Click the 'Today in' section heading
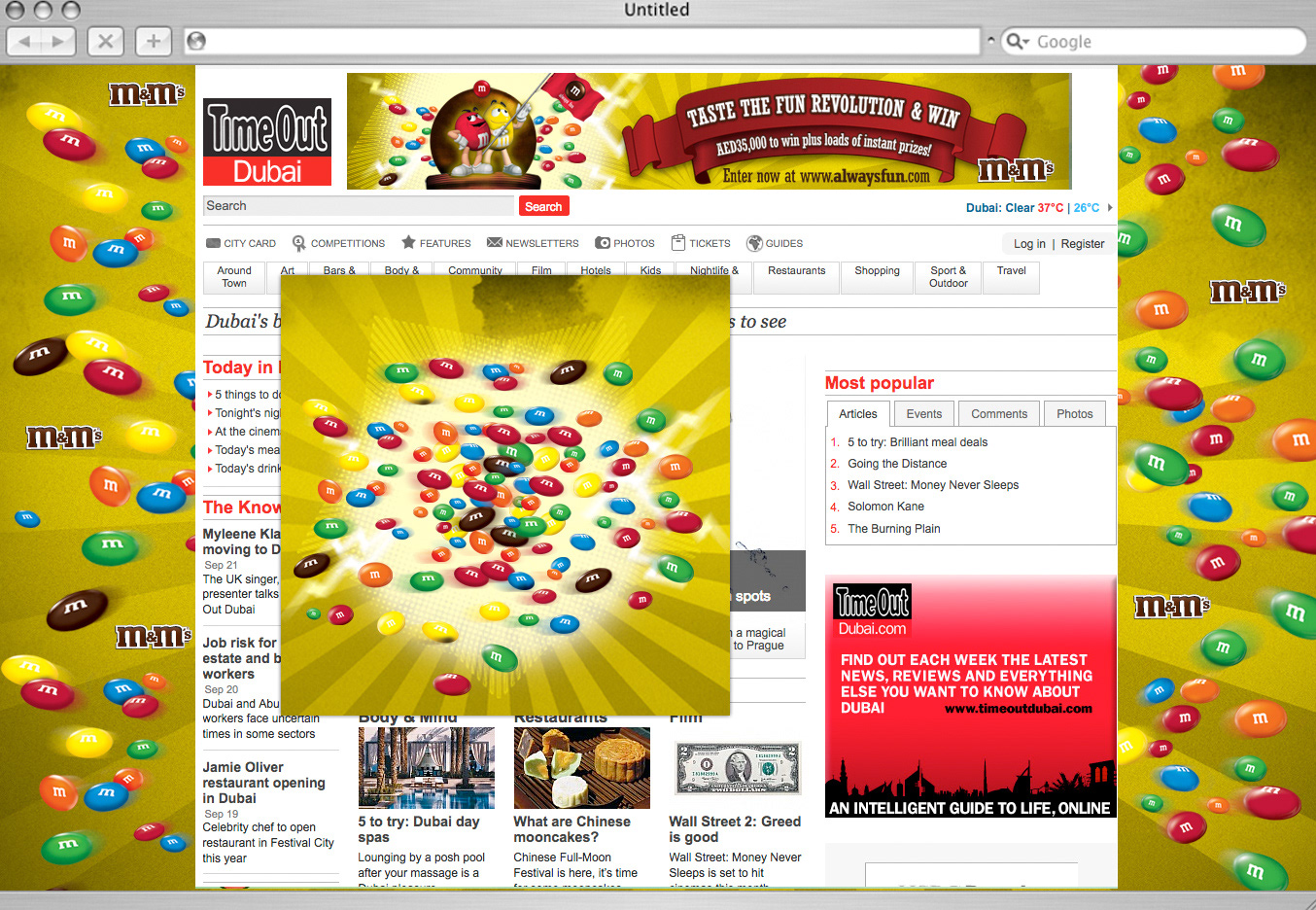1316x910 pixels. (x=241, y=367)
